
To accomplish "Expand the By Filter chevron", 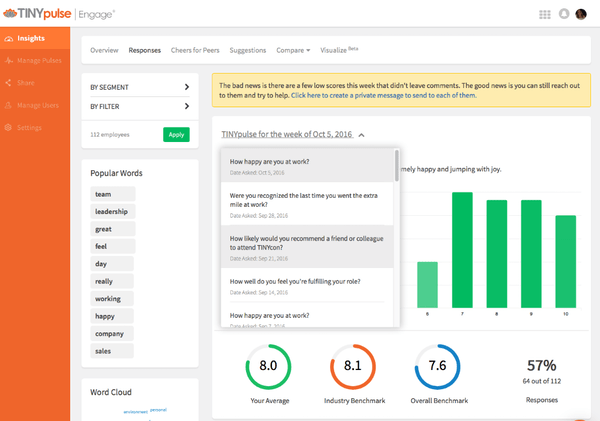I will coord(187,106).
